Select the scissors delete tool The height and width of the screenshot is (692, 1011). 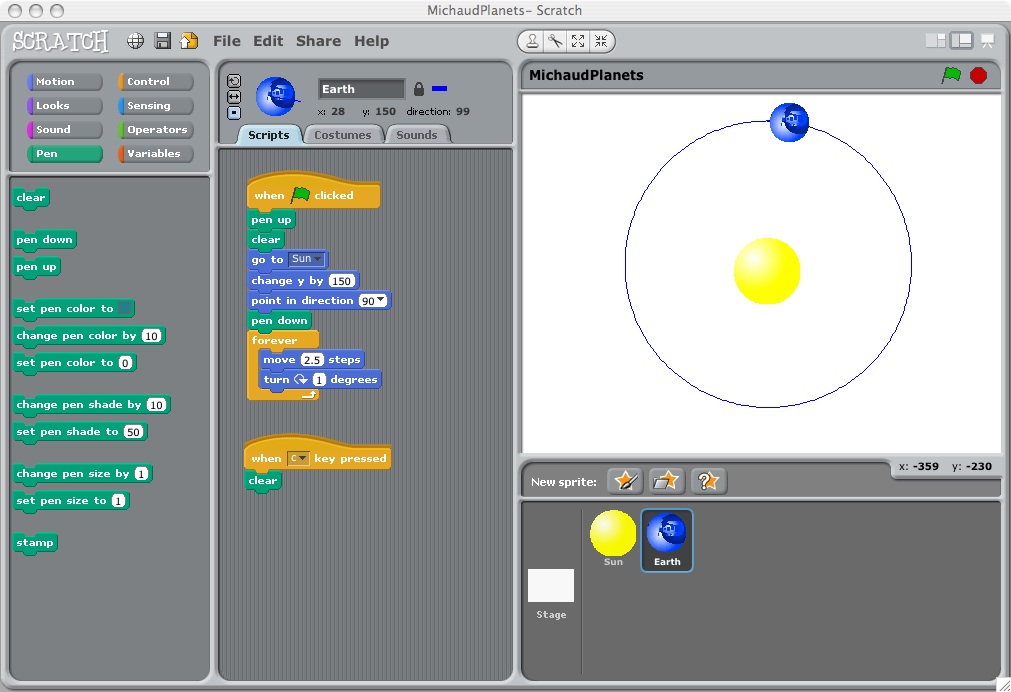coord(555,41)
